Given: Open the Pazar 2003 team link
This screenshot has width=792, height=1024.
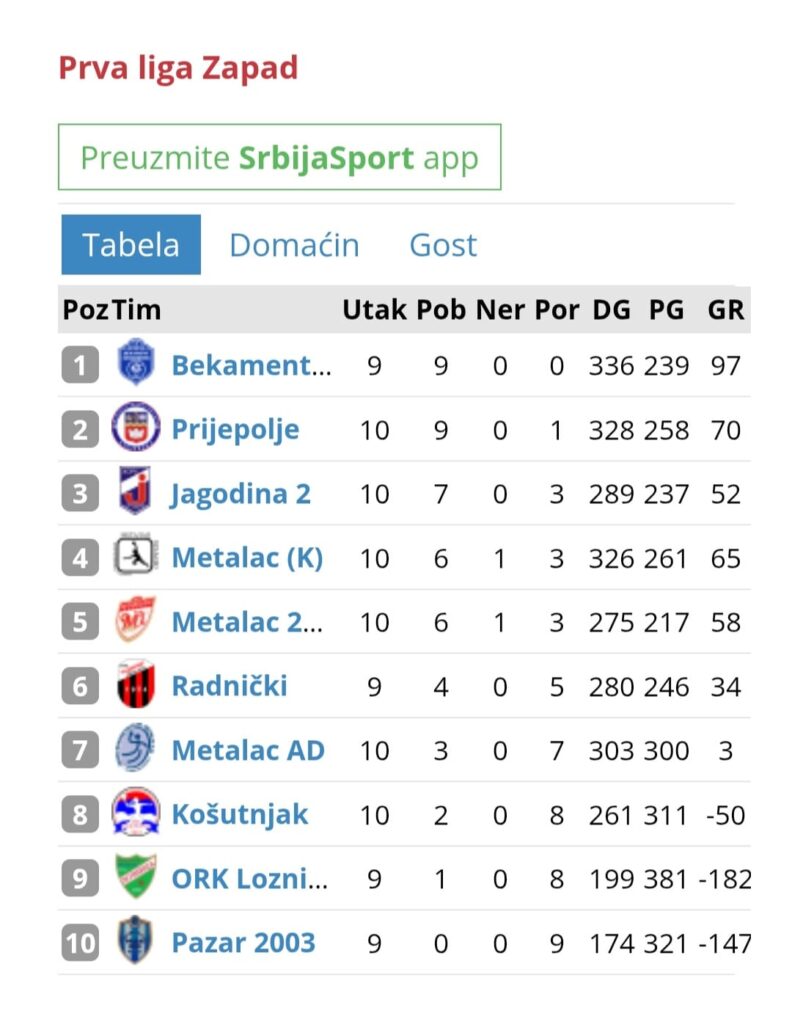Looking at the screenshot, I should (x=243, y=942).
